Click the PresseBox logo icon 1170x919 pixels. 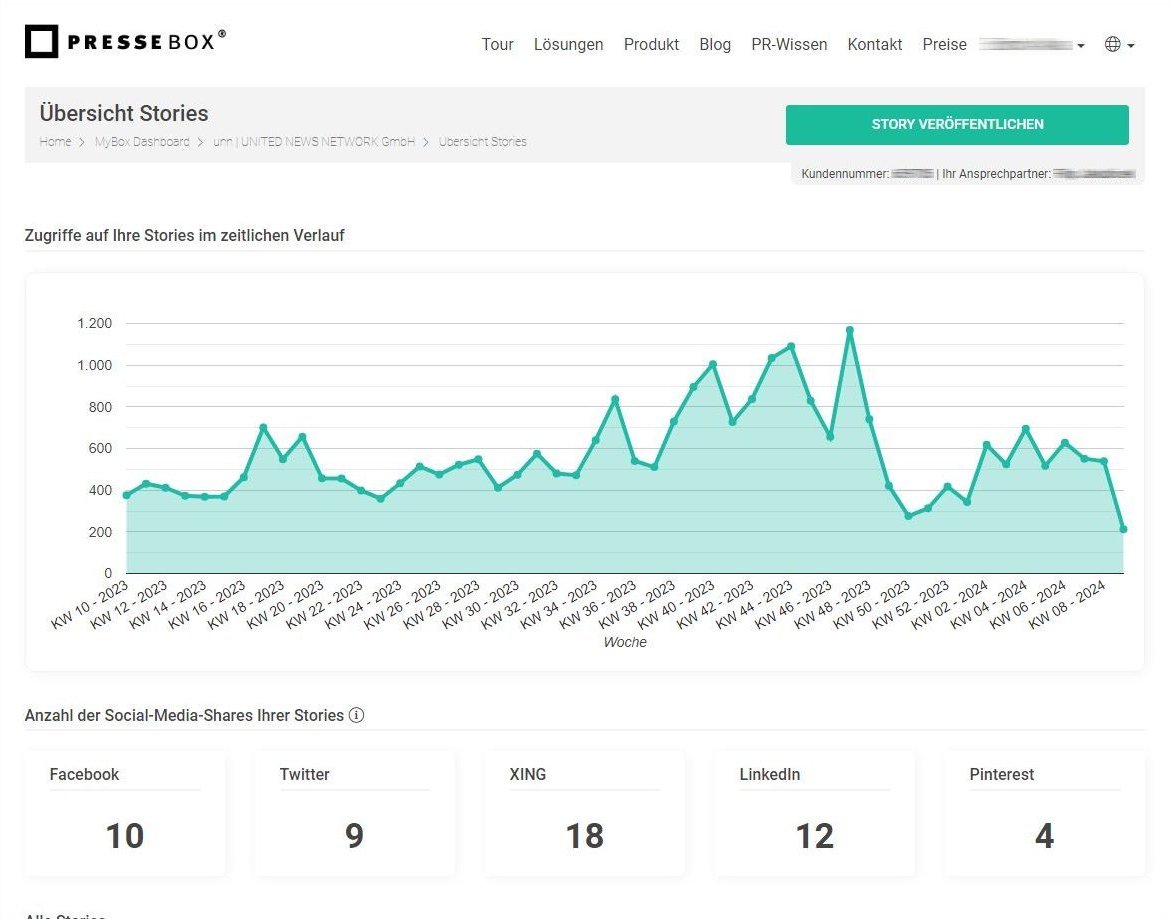(40, 41)
